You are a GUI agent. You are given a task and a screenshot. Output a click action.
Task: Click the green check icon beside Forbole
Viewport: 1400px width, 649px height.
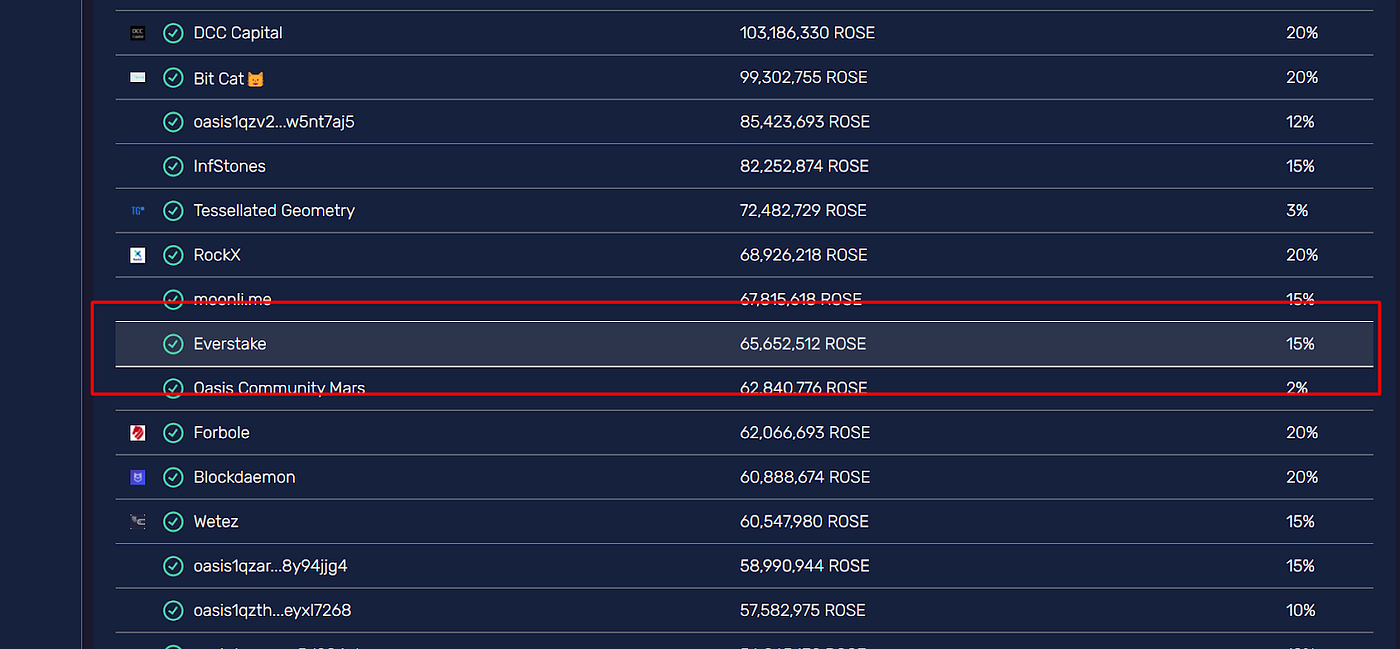pos(173,433)
